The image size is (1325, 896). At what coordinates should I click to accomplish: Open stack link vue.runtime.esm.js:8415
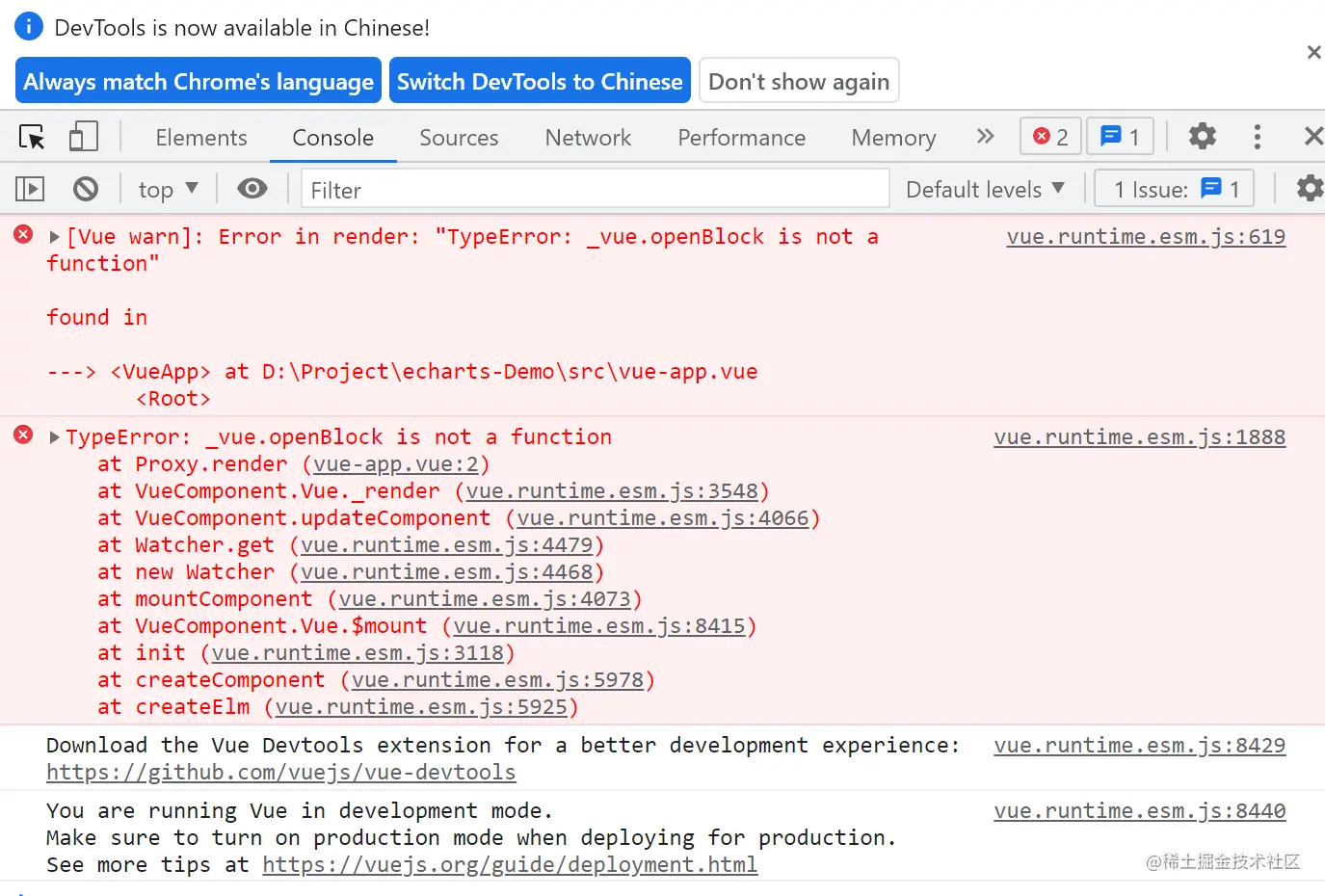click(599, 626)
